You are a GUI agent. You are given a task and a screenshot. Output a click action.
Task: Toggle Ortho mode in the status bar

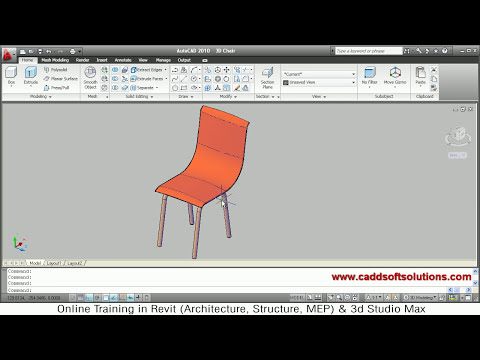[x=89, y=297]
